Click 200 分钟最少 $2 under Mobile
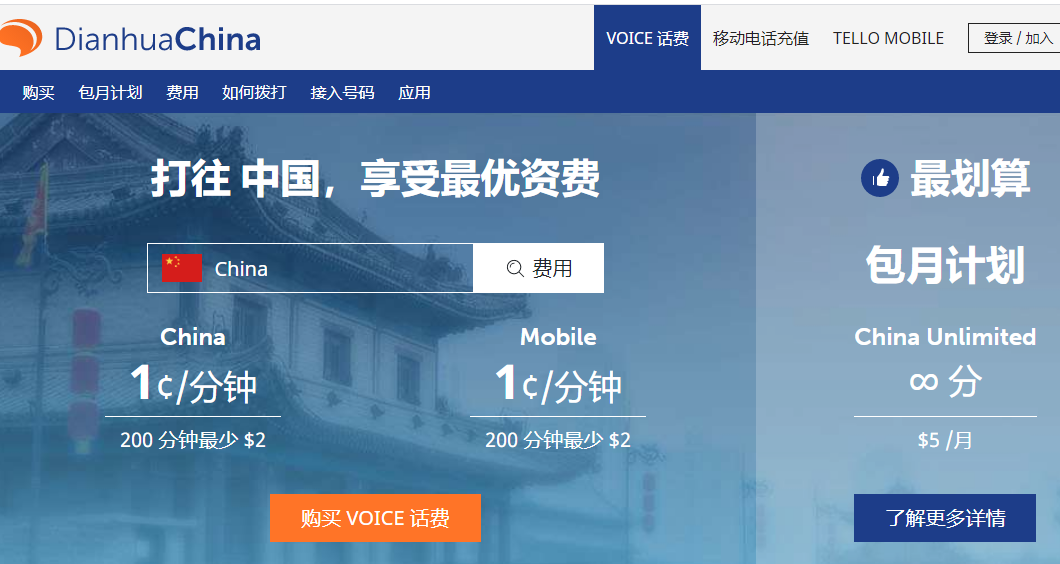 click(558, 440)
